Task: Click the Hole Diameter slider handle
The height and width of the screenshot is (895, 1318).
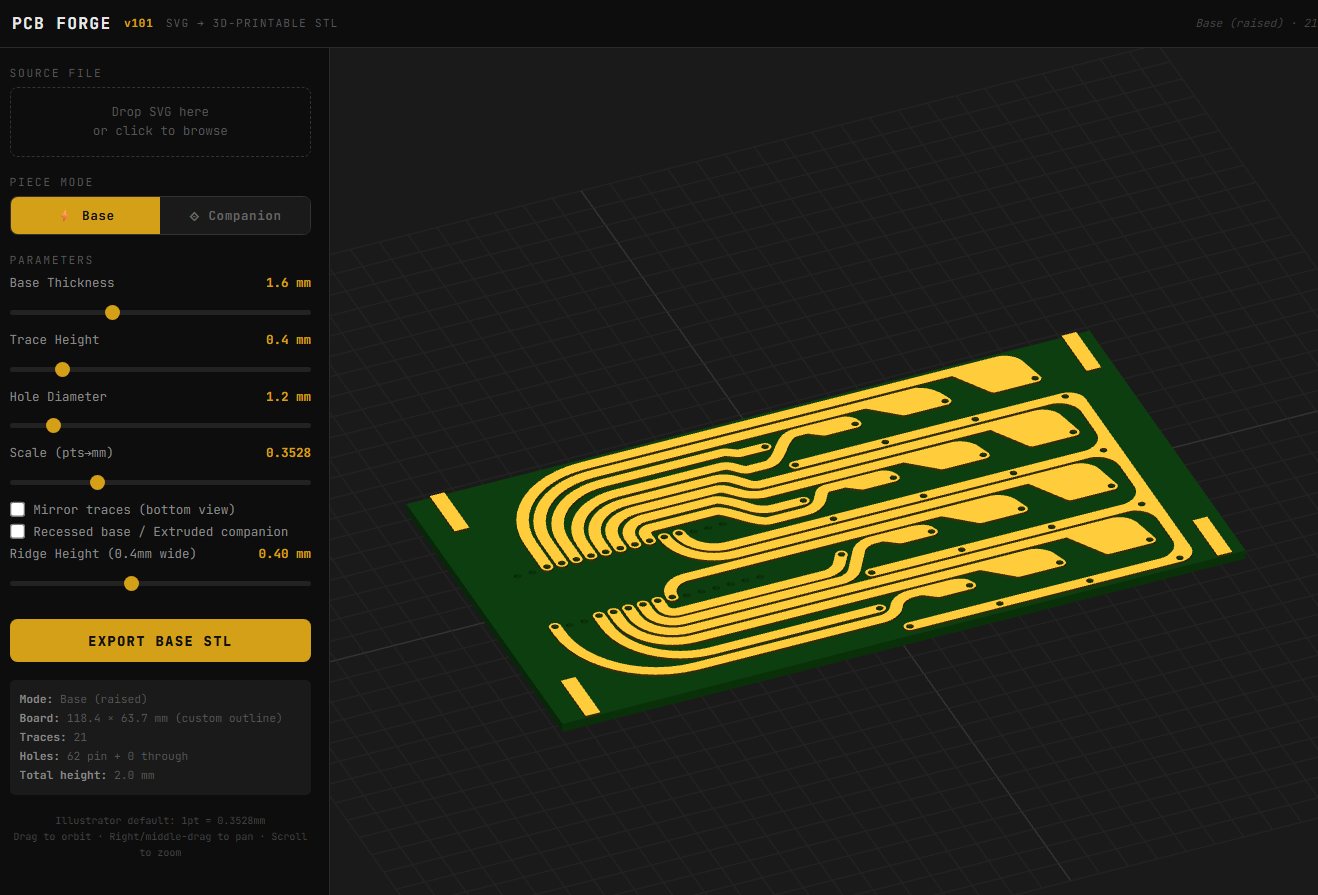Action: 54,426
